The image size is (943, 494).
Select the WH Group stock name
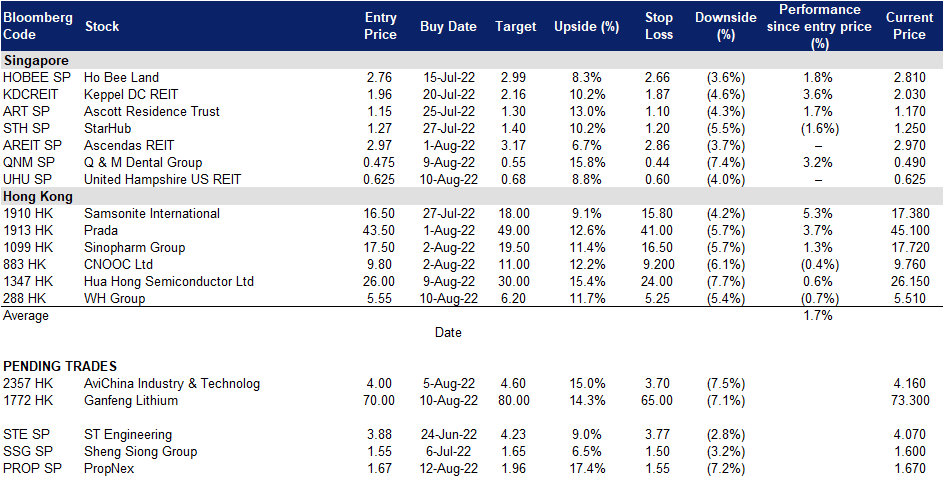click(x=115, y=298)
